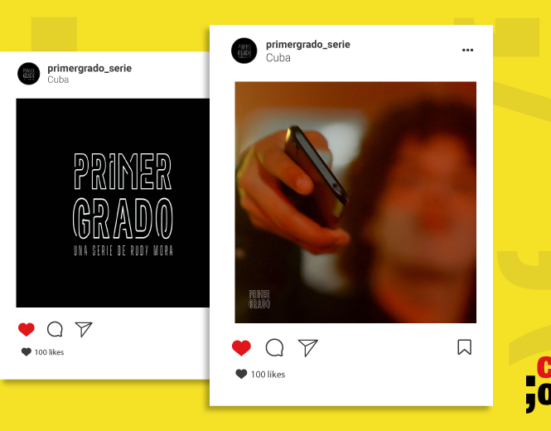Viewport: 551px width, 431px height.
Task: Tap the share paper-plane icon on the left post
Action: 84,329
